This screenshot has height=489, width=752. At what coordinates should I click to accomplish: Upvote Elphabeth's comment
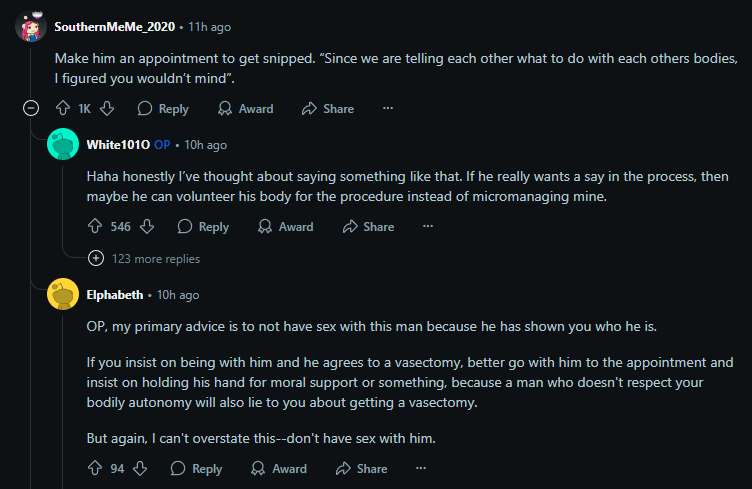tap(95, 468)
